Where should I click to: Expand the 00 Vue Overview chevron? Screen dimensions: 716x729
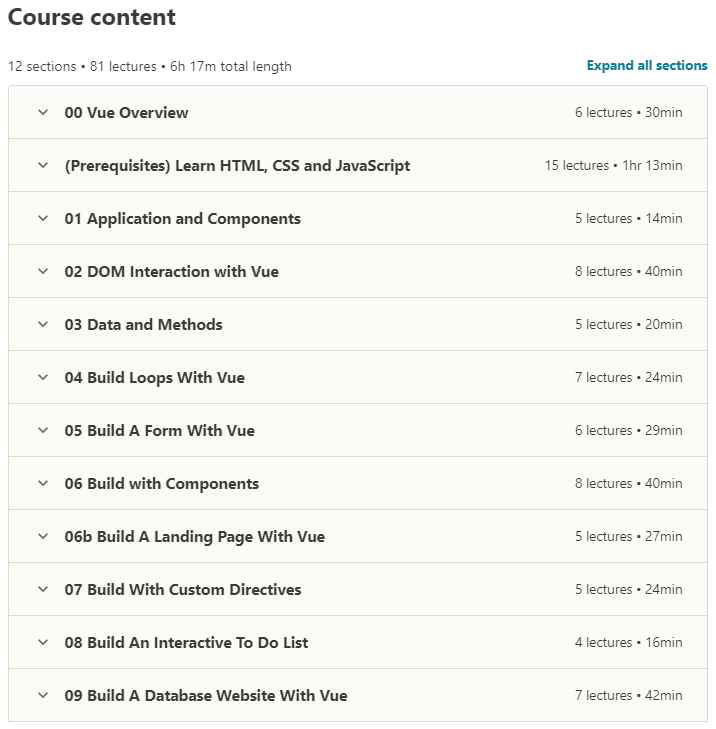pyautogui.click(x=43, y=113)
